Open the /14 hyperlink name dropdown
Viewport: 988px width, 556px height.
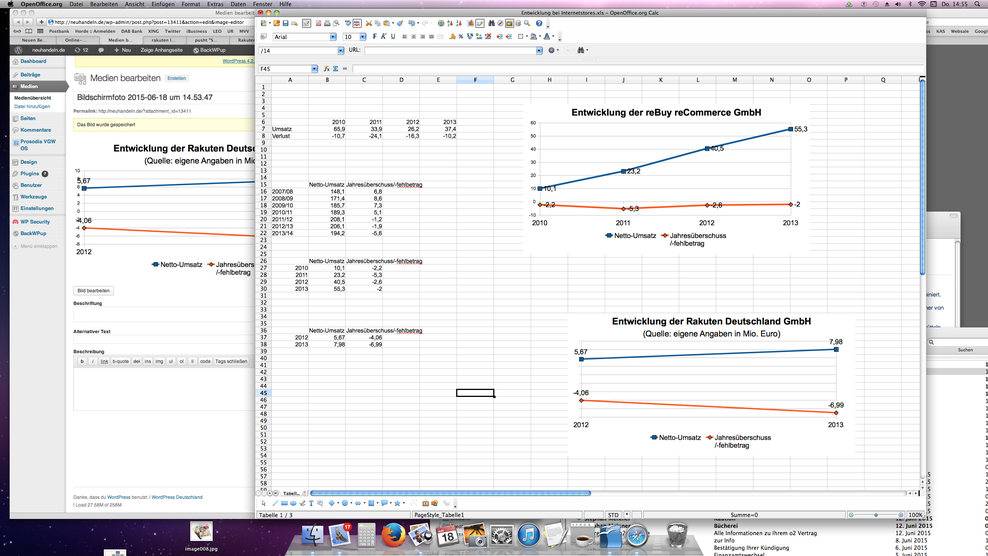(x=341, y=50)
